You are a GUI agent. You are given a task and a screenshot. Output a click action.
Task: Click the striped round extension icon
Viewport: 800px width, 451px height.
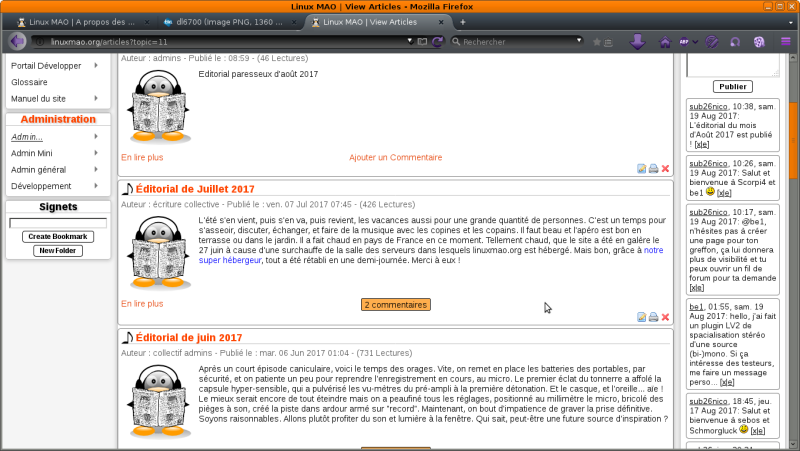[x=712, y=42]
